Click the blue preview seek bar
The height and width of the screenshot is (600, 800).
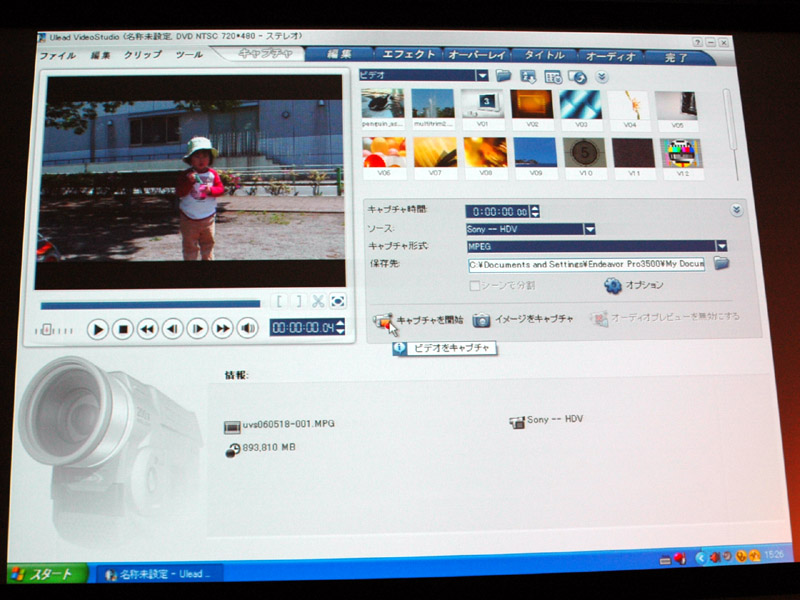click(150, 304)
